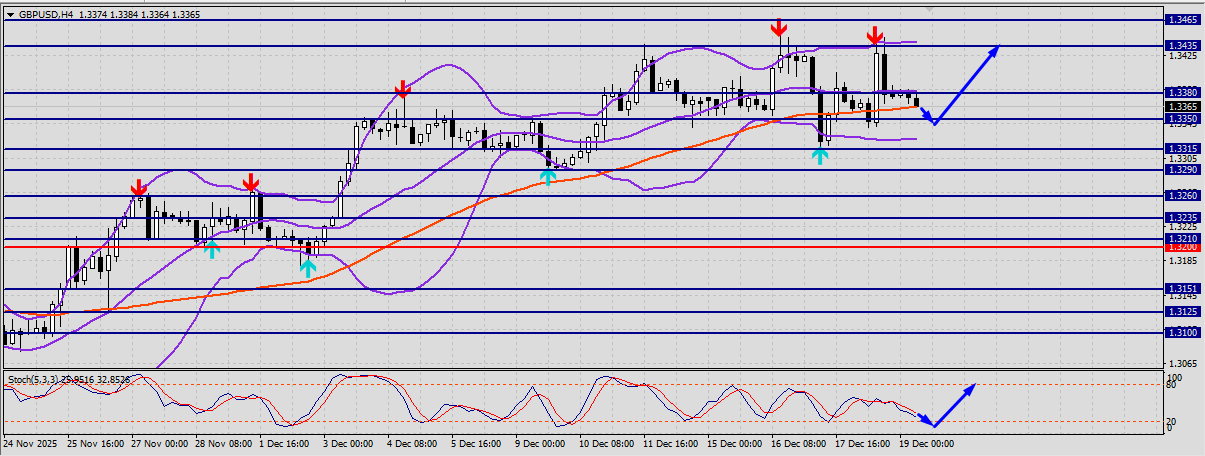The image size is (1205, 456).
Task: Select the 1.3380 price level label
Action: [1183, 93]
